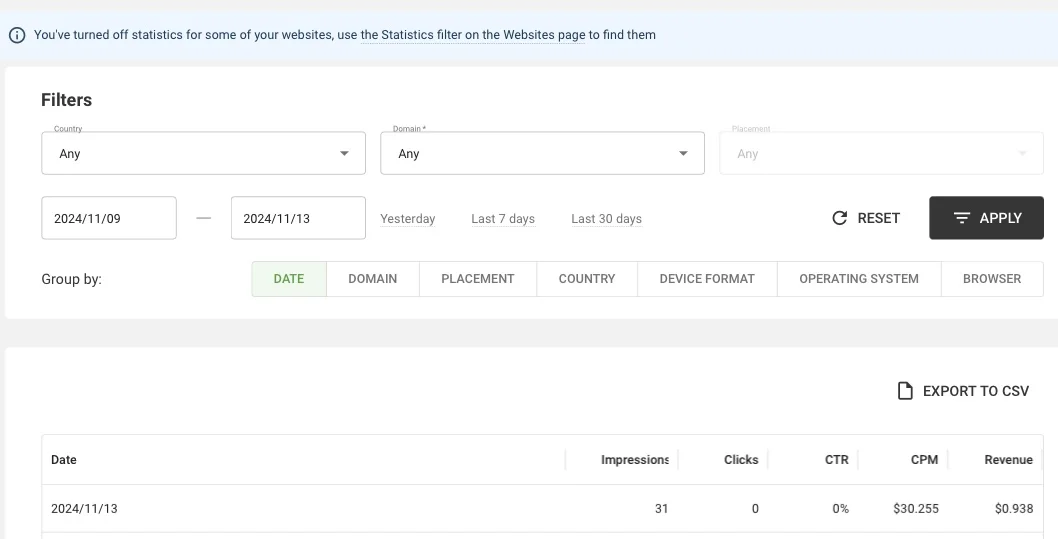Click the filter lines icon on Apply
Screen dimensions: 1058x539
(x=962, y=218)
